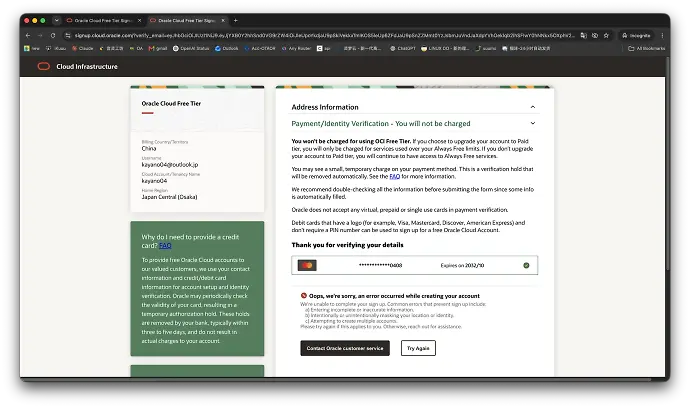
Task: Open the OA bookmark
Action: (x=136, y=48)
